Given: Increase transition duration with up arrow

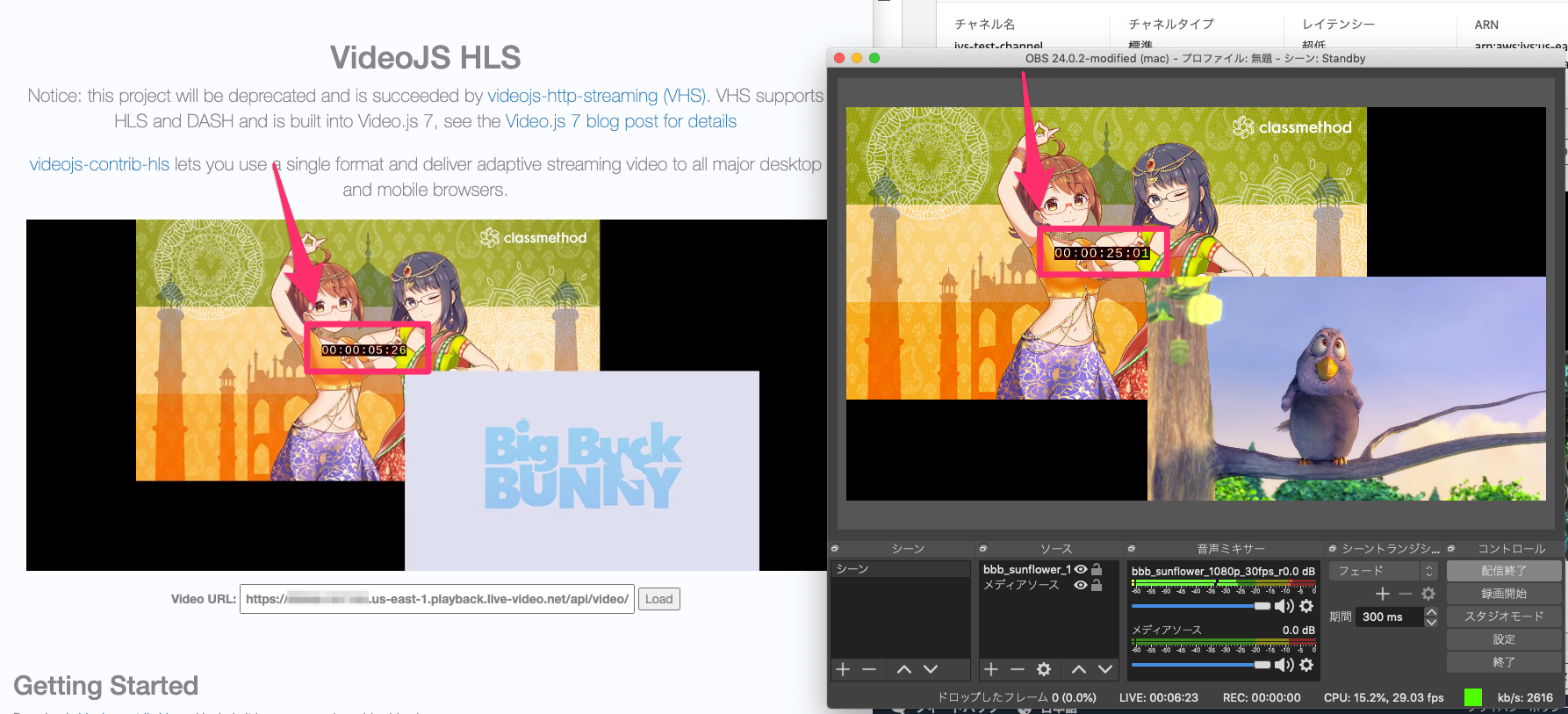Looking at the screenshot, I should (1431, 612).
